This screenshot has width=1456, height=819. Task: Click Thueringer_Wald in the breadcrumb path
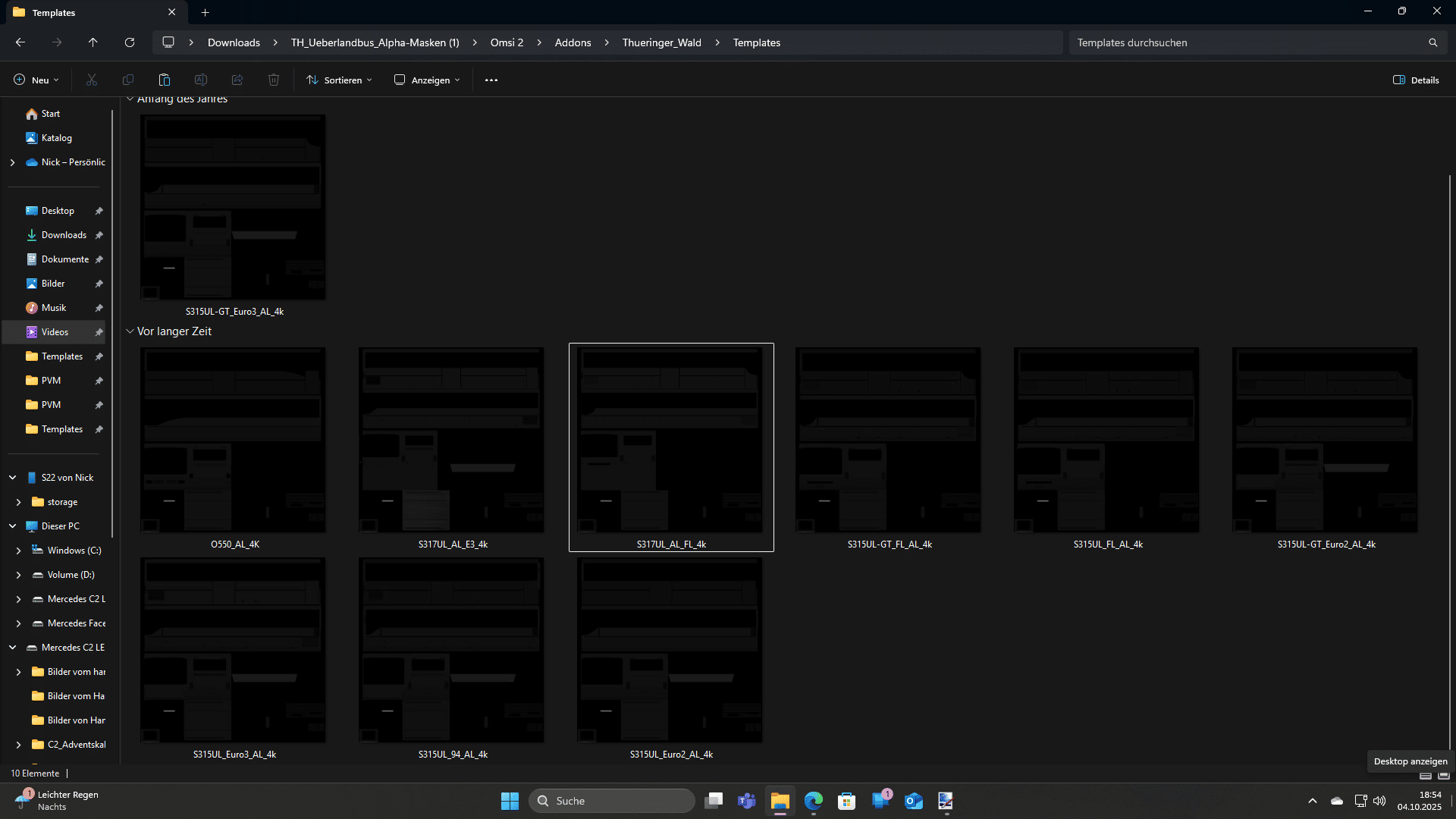tap(661, 42)
